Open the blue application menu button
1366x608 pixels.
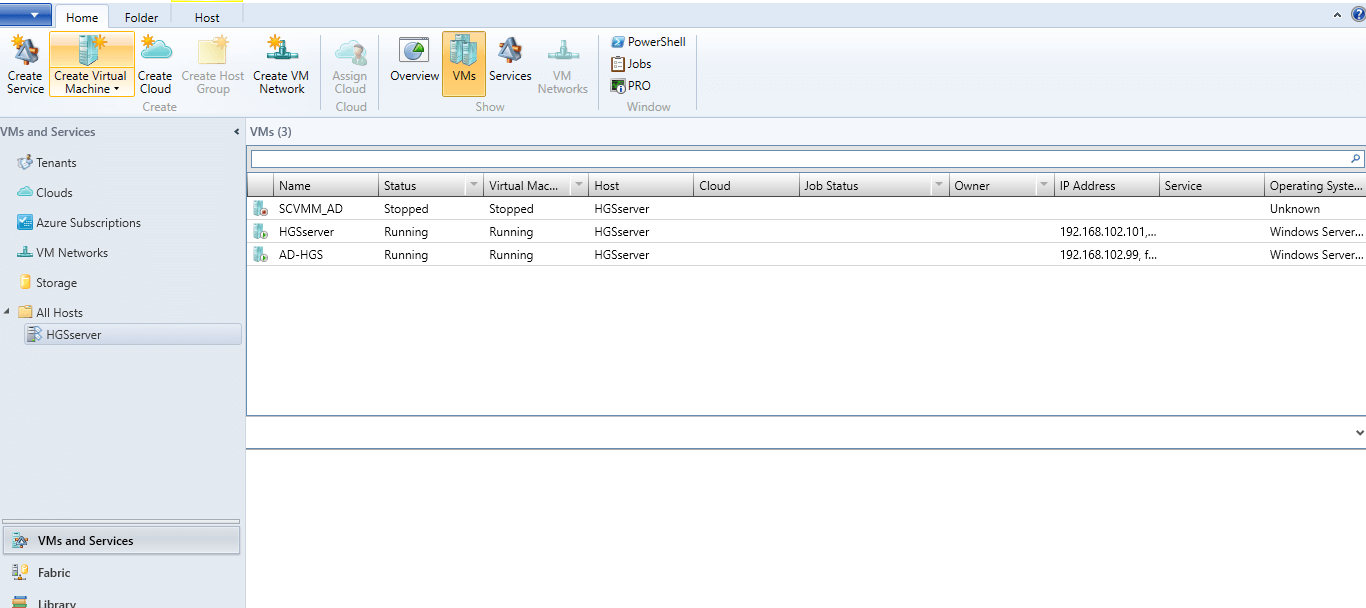[26, 15]
